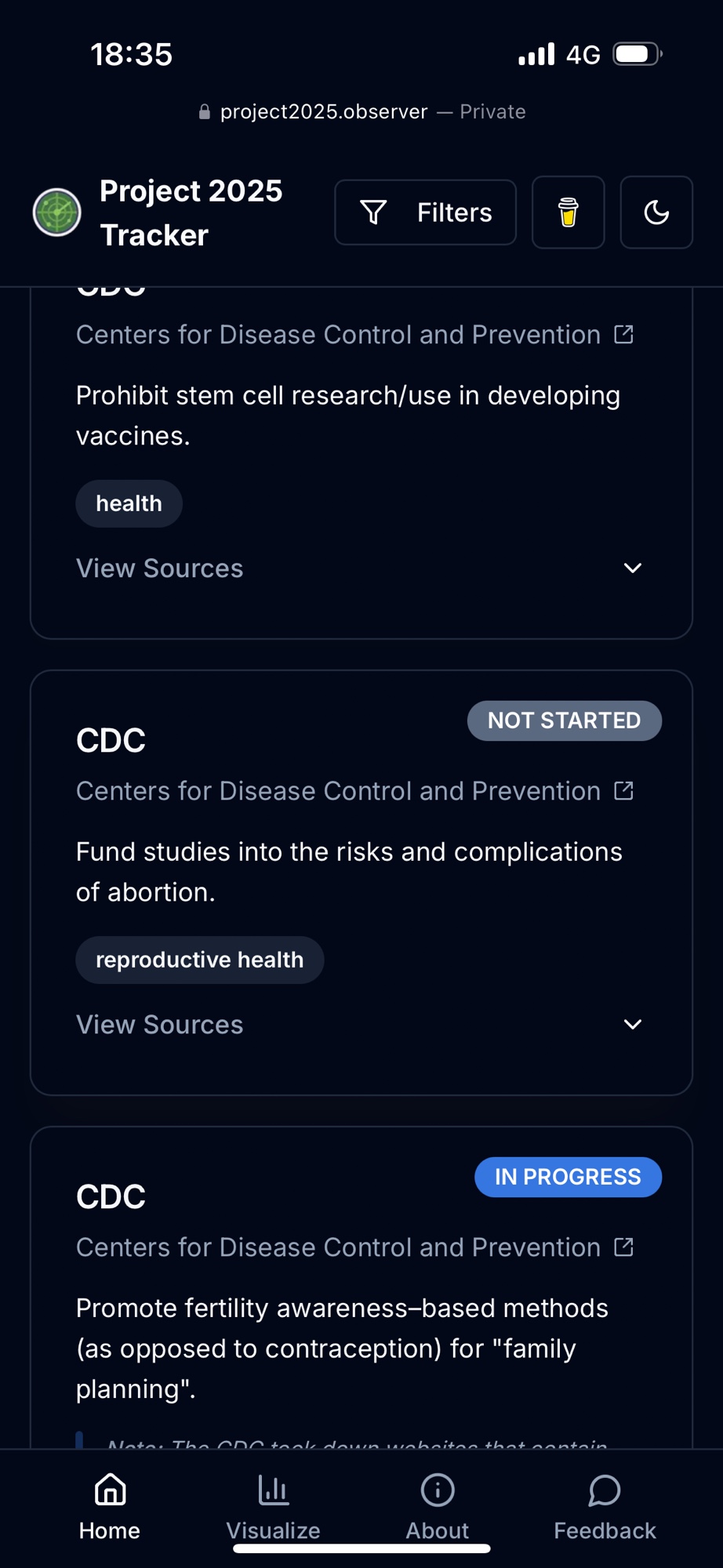
Task: Select the reproductive health tag pill
Action: (x=199, y=960)
